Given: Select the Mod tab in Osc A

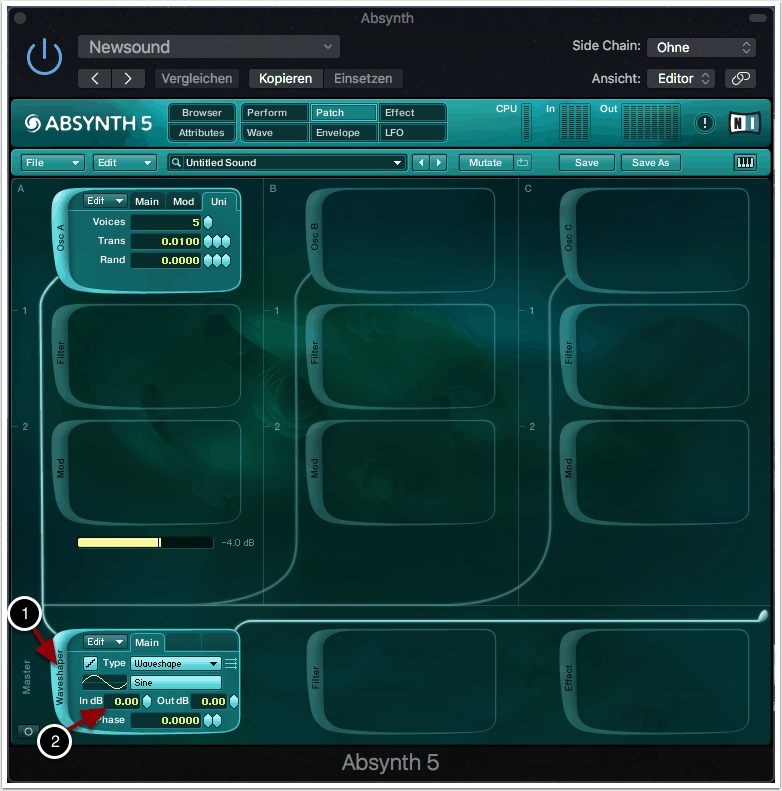Looking at the screenshot, I should tap(183, 201).
